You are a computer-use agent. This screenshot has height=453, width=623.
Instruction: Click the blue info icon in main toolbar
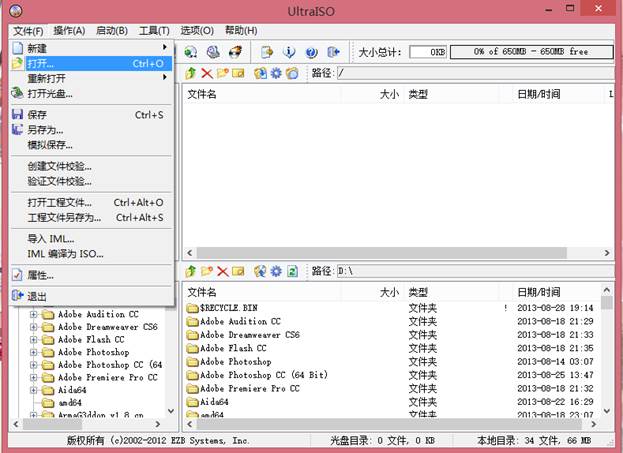point(289,52)
